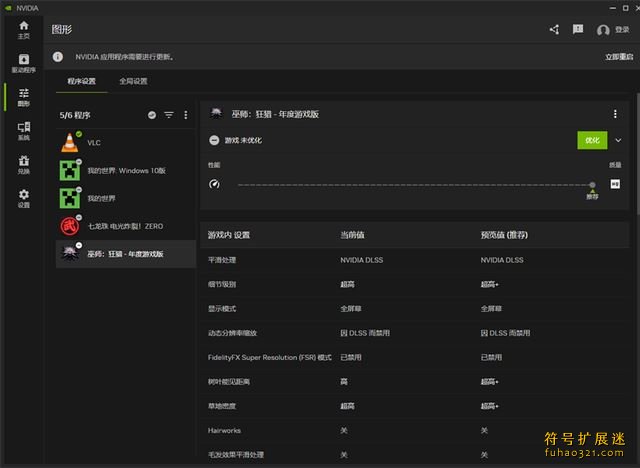Viewport: 640px width, 468px height.
Task: Switch to the 全局设置 tab
Action: [133, 81]
